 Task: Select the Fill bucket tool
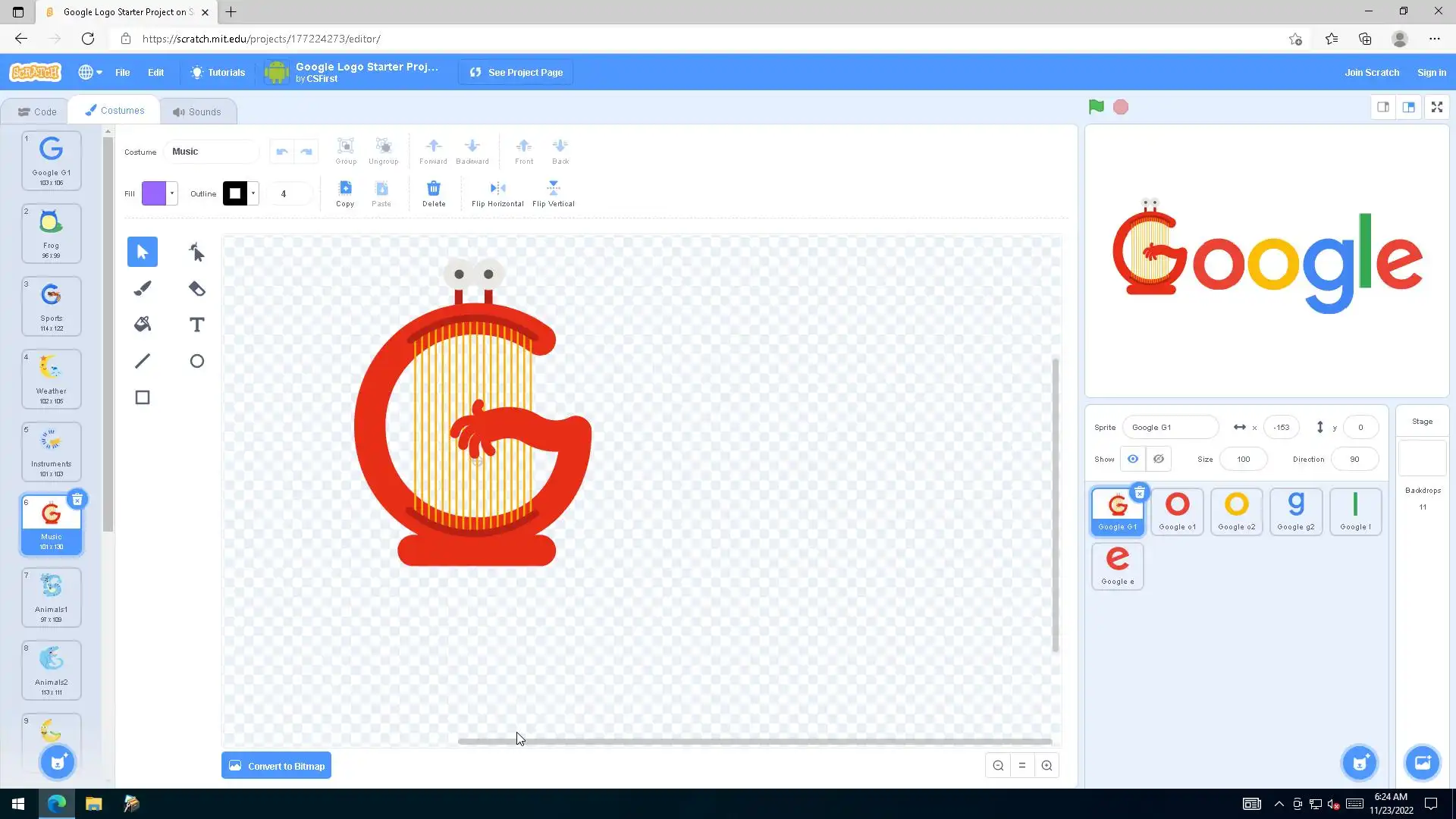[143, 325]
